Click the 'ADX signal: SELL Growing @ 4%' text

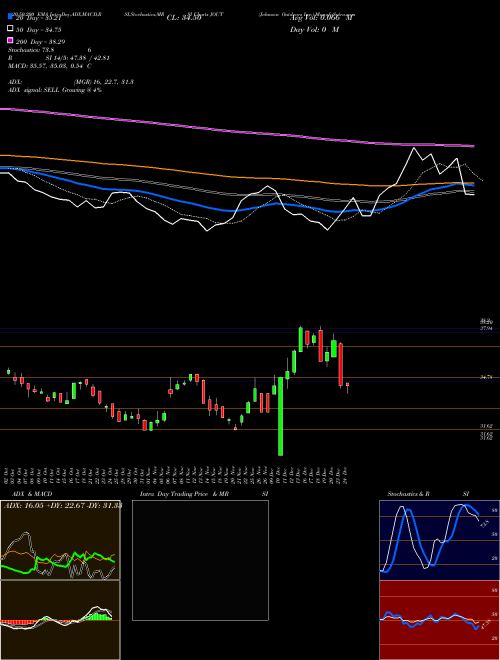click(55, 90)
